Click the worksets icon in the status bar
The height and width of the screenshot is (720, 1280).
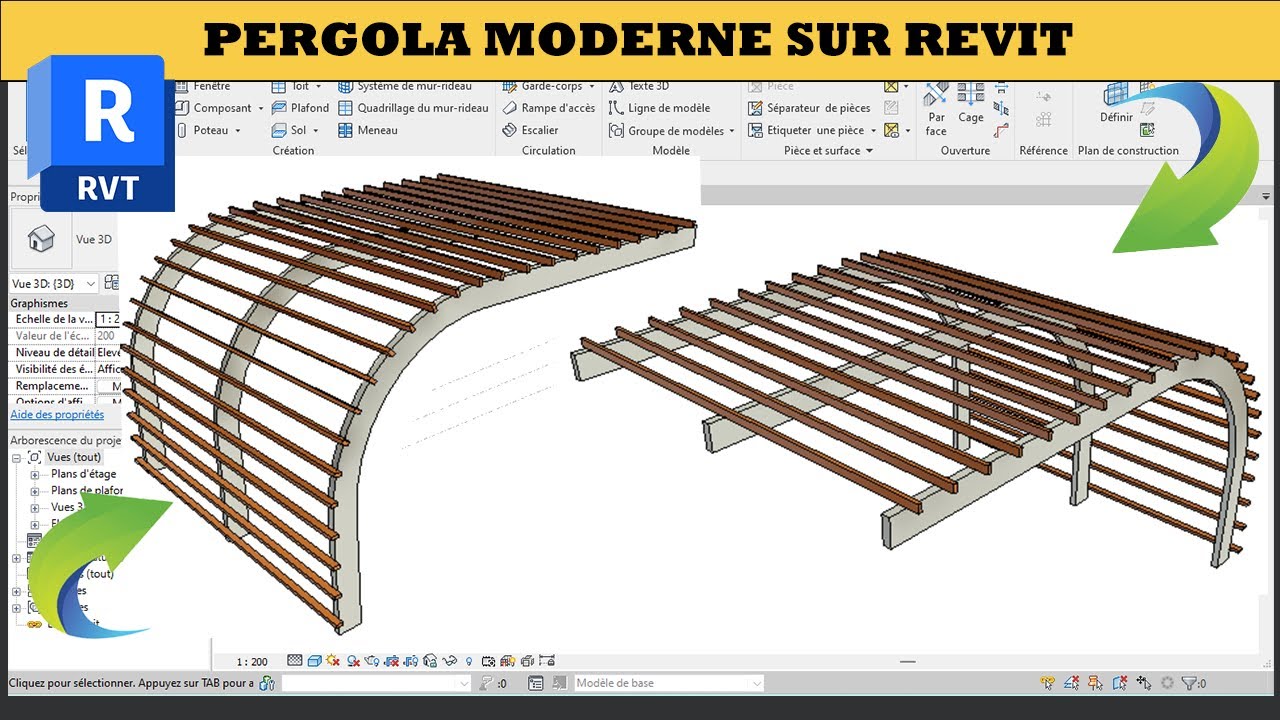coord(266,684)
